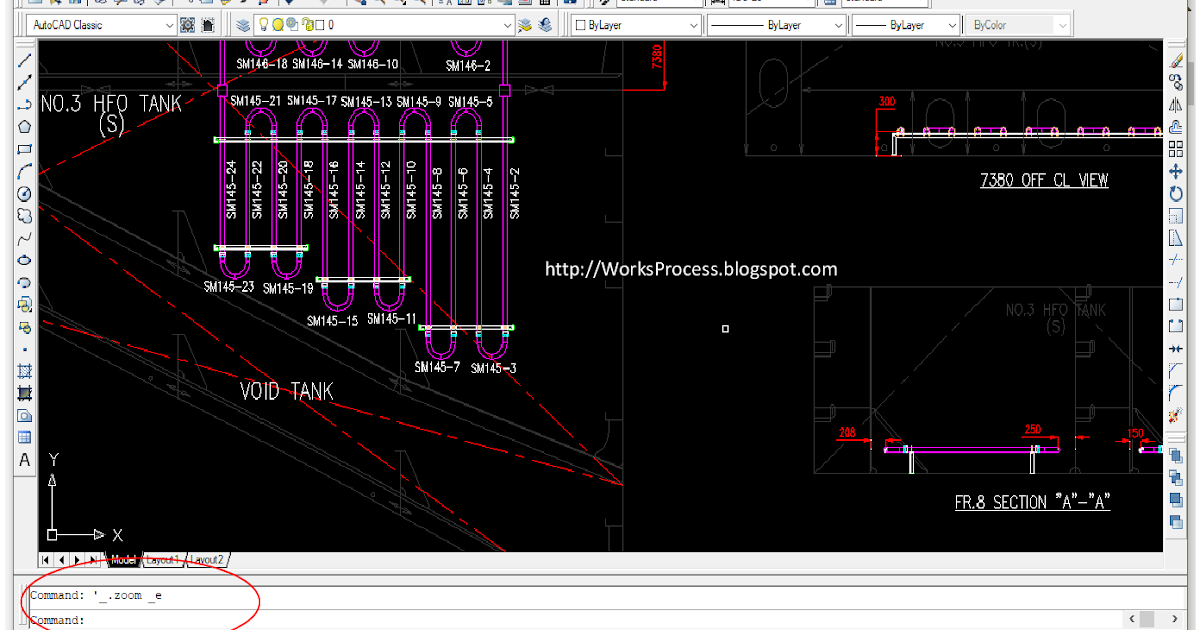1200x630 pixels.
Task: Open the AutoCAD Classic workspace dropdown
Action: (x=169, y=25)
